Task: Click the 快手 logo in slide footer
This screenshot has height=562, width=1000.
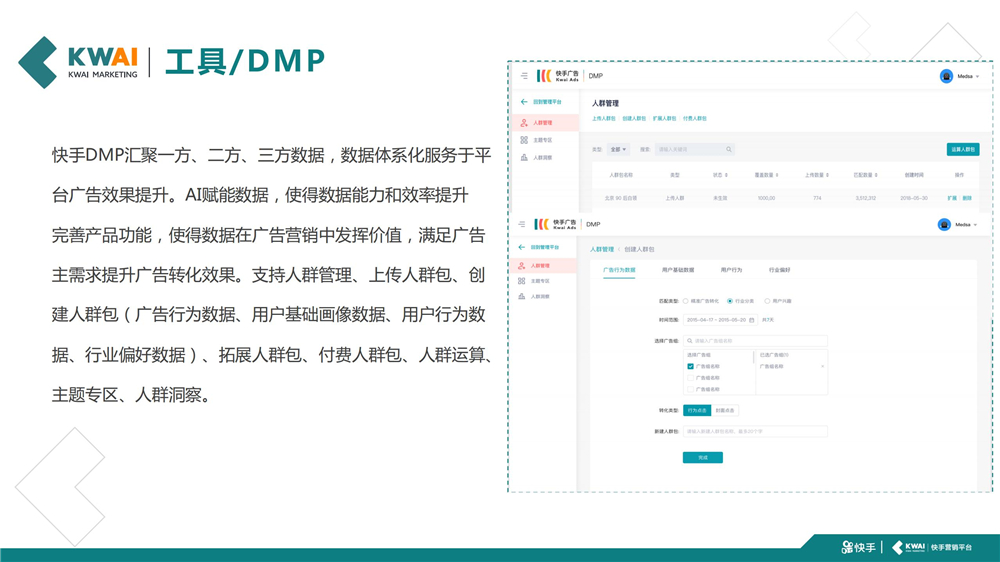Action: [x=858, y=547]
